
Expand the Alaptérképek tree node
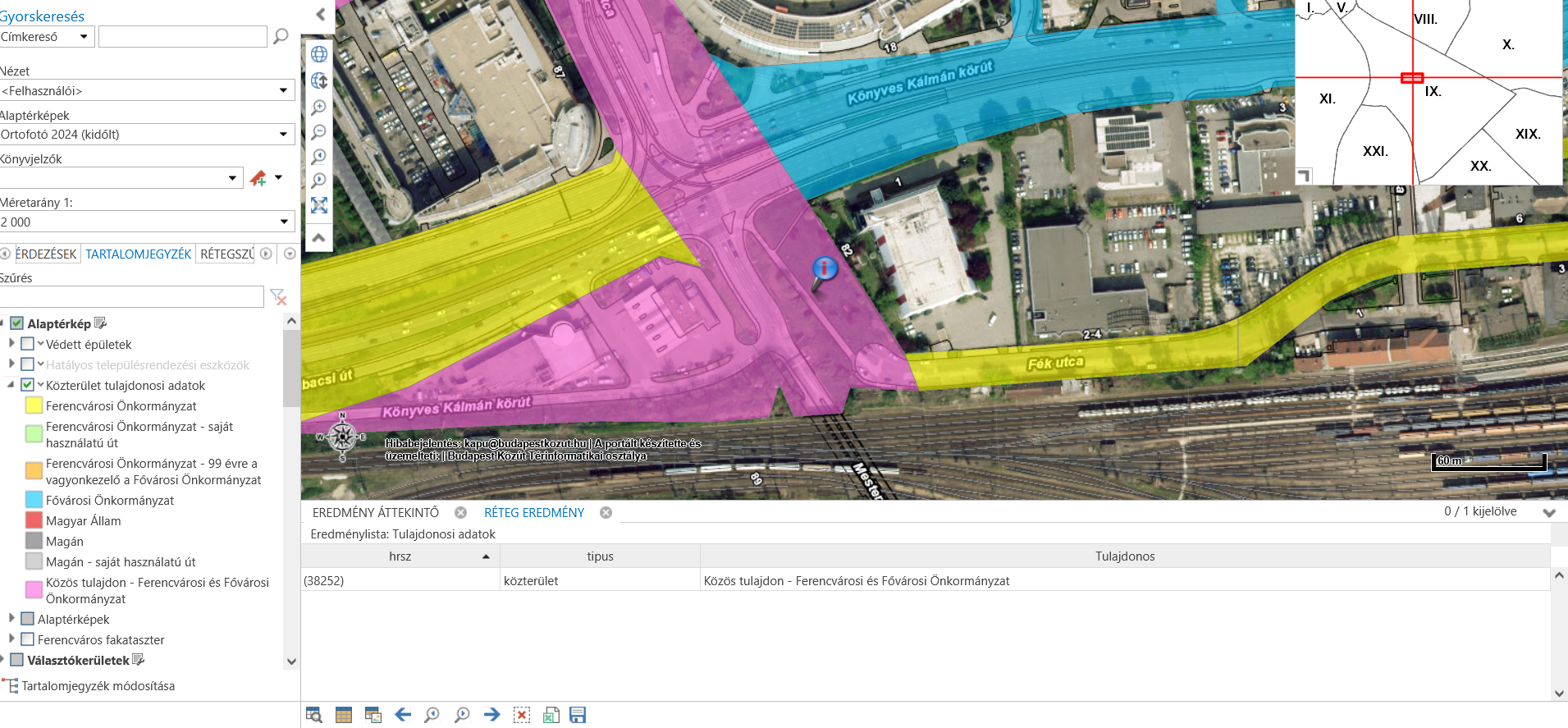[11, 618]
